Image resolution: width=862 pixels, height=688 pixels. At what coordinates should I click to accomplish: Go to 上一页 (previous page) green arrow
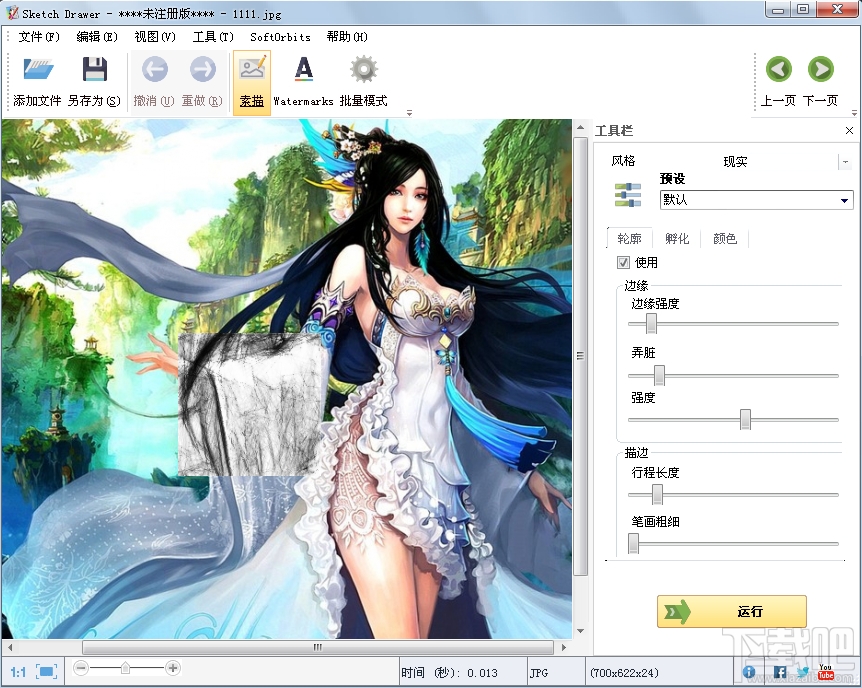click(x=778, y=69)
